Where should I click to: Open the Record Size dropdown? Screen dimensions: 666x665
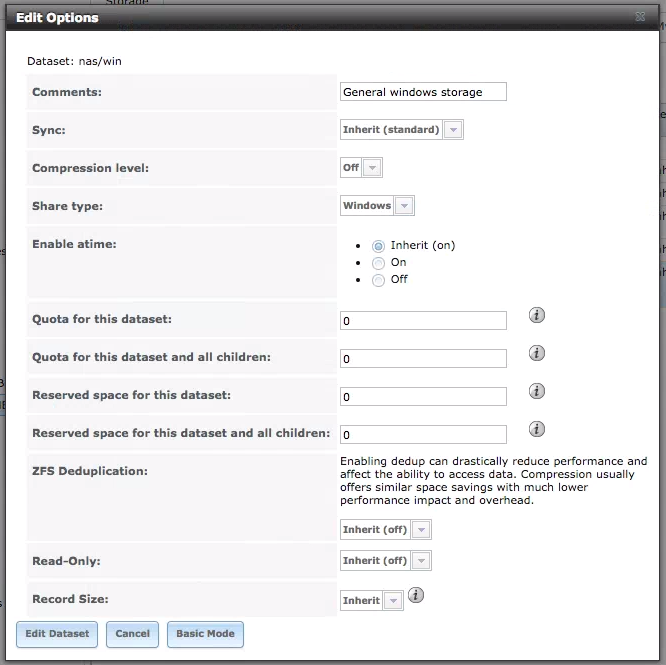tap(372, 600)
